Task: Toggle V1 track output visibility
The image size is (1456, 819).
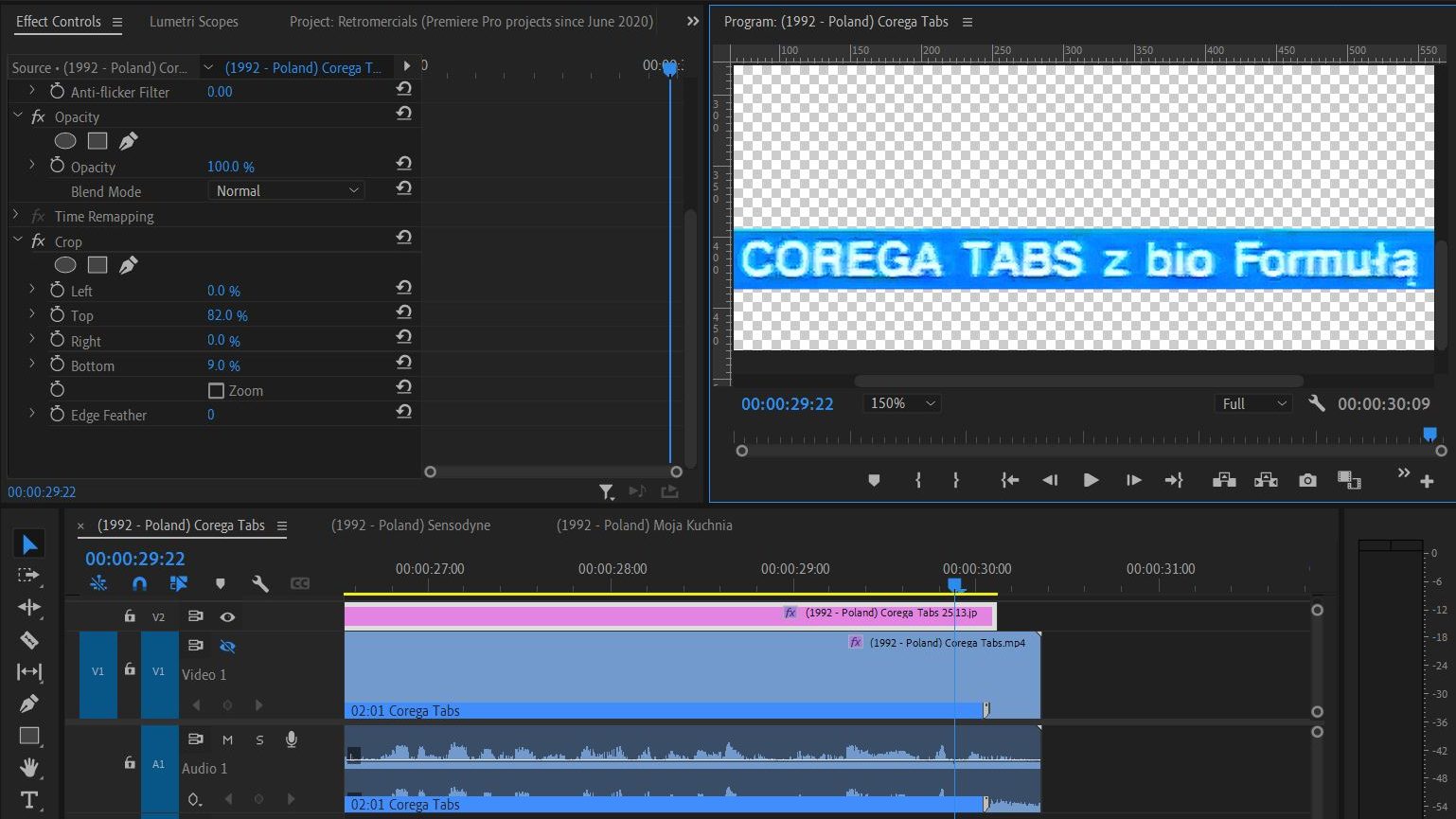Action: [x=227, y=647]
